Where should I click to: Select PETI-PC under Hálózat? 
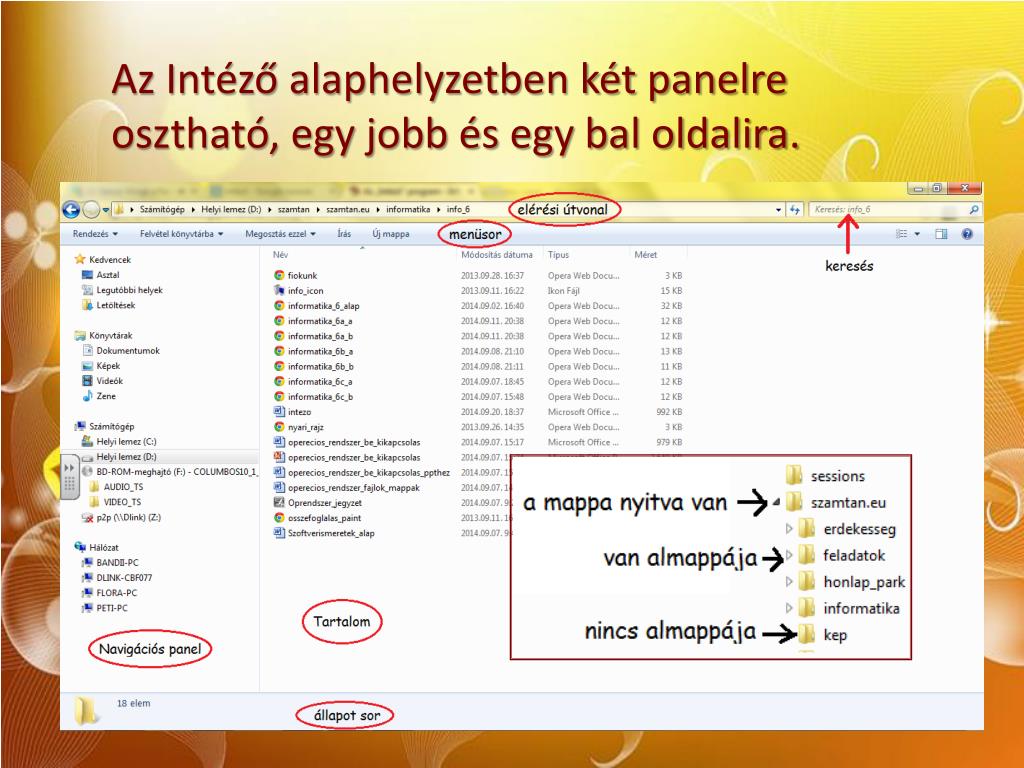click(112, 608)
